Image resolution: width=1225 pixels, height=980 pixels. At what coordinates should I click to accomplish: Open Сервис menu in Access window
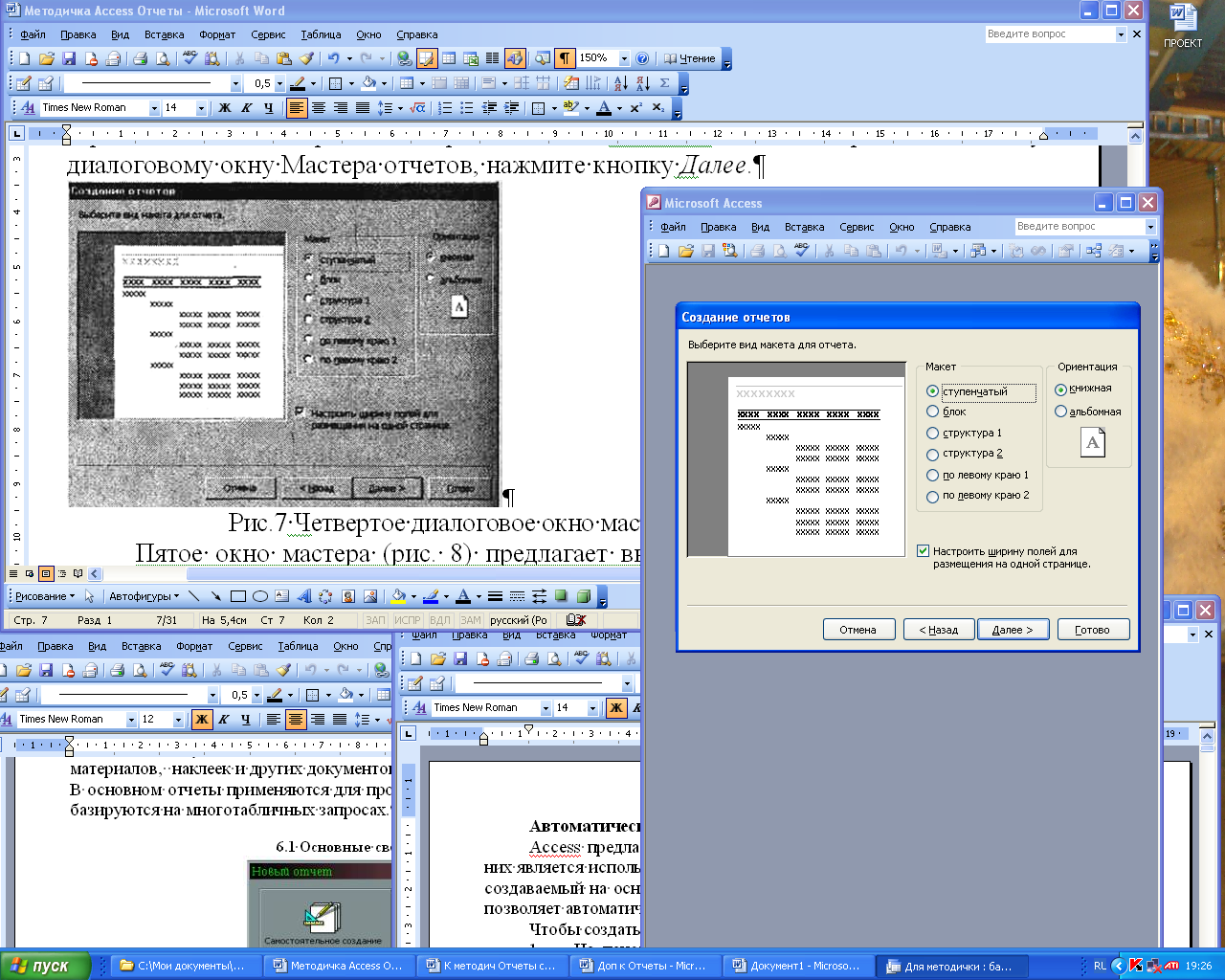click(x=857, y=227)
